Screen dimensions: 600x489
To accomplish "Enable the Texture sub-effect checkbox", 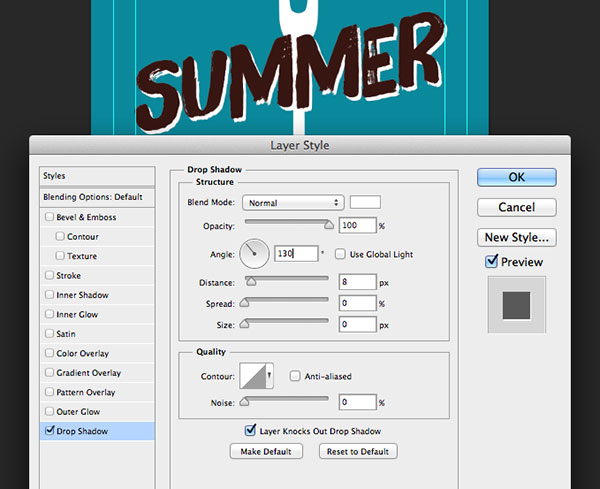I will [60, 255].
